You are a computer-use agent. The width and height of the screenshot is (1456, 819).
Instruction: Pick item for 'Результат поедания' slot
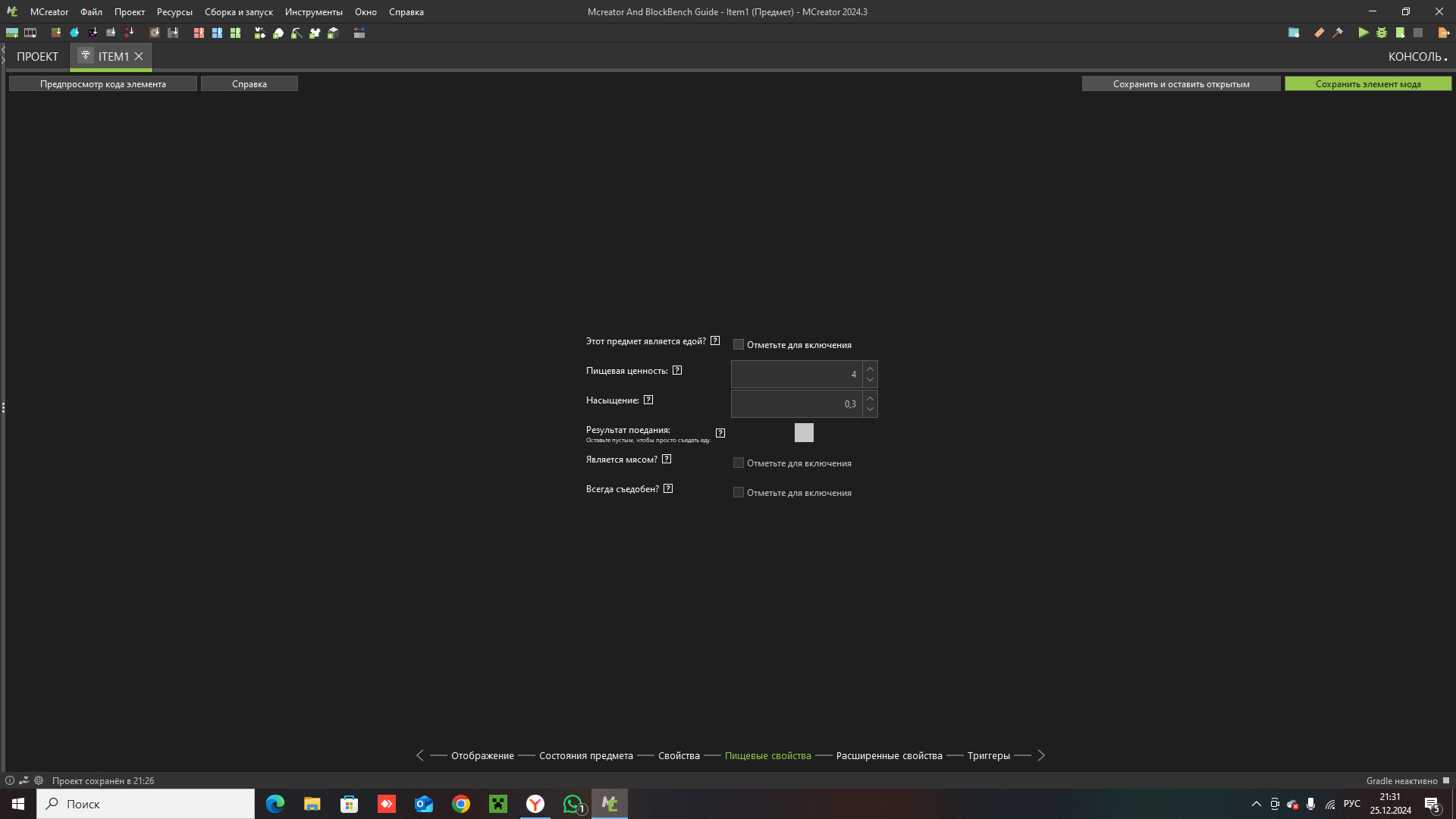[804, 432]
